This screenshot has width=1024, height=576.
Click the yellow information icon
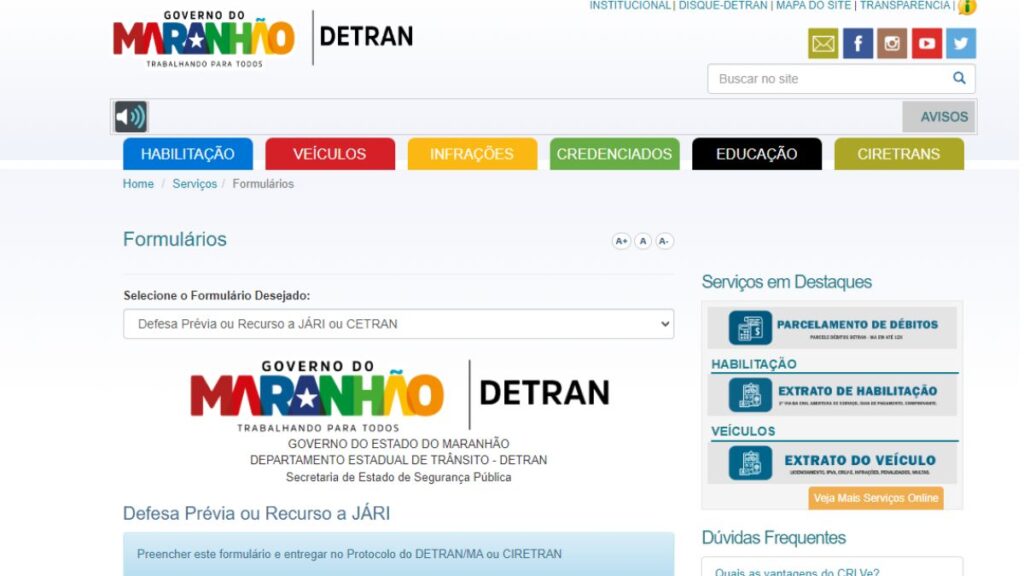(967, 7)
